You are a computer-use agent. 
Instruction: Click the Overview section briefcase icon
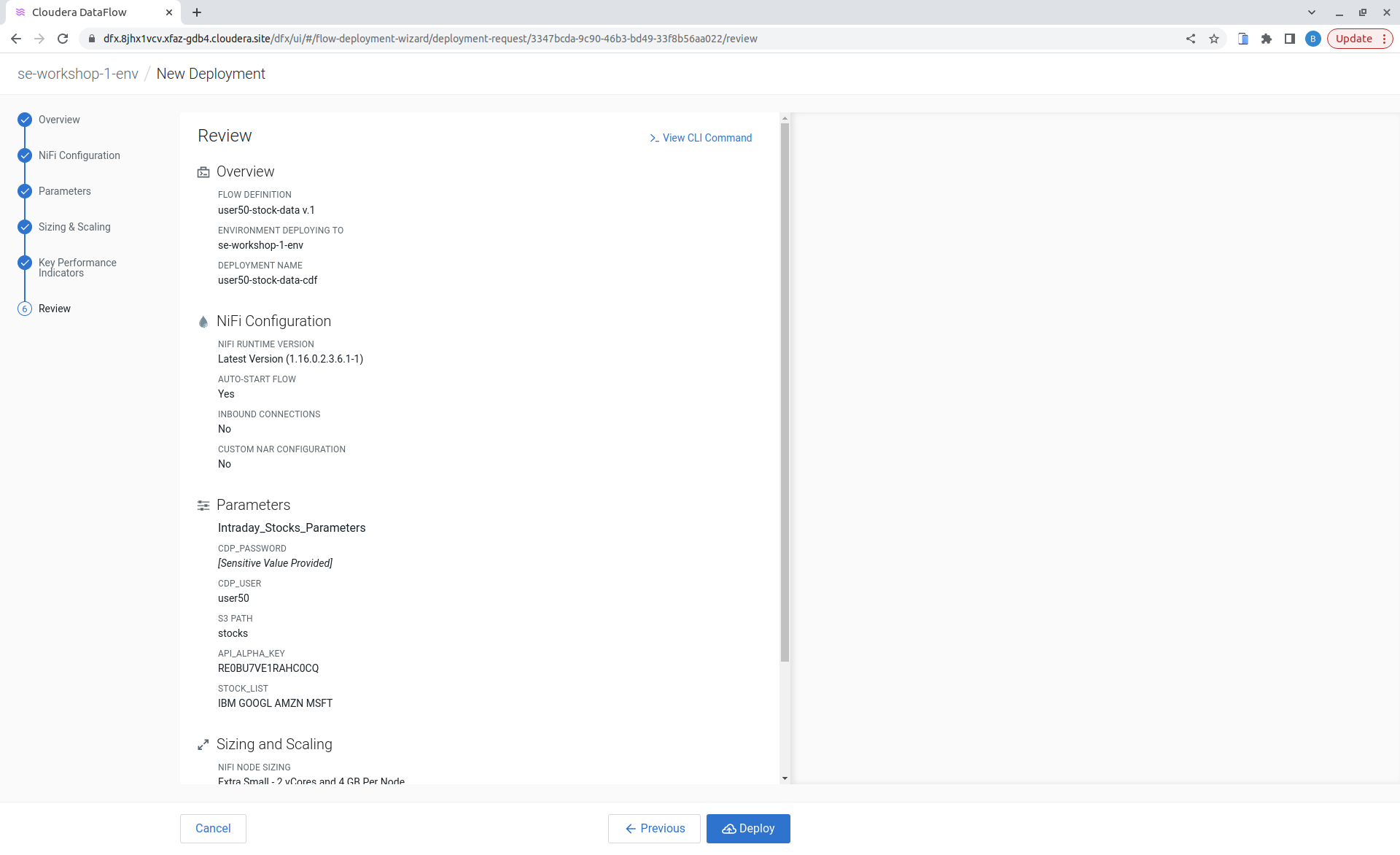coord(203,172)
